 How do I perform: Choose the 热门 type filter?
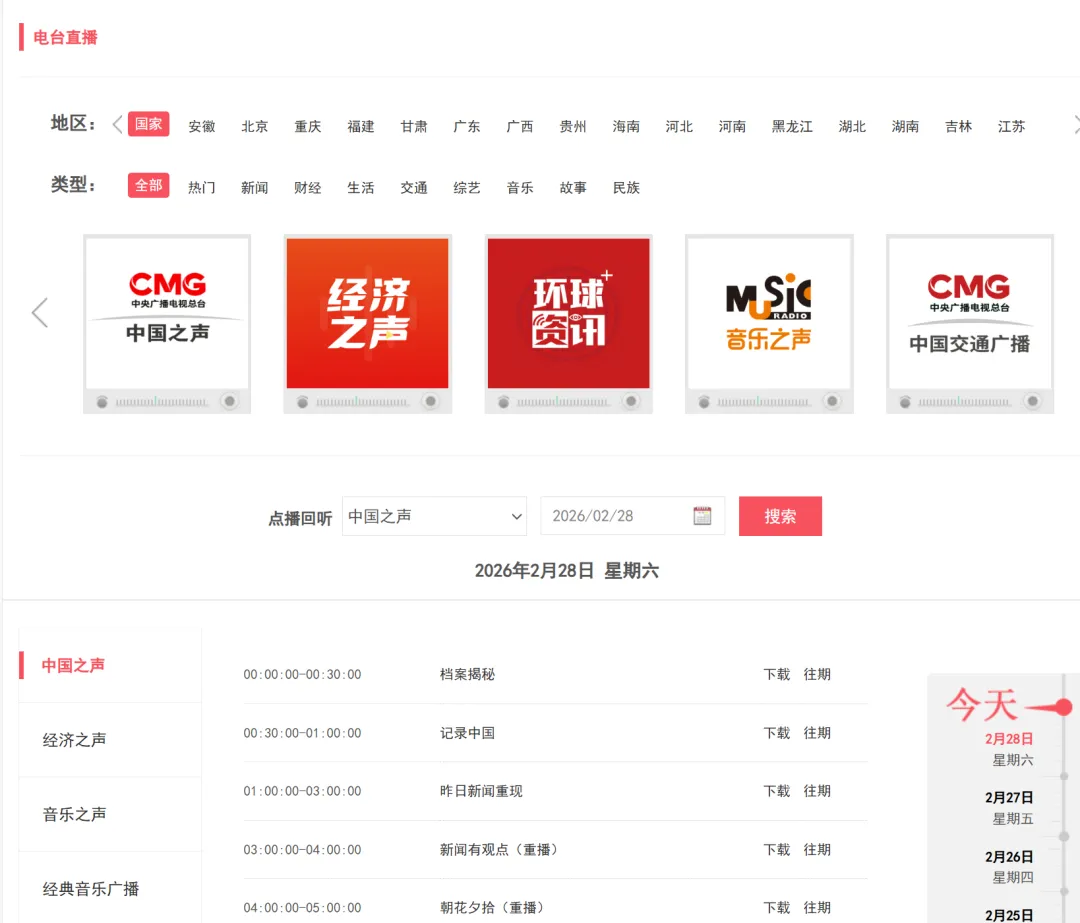202,187
